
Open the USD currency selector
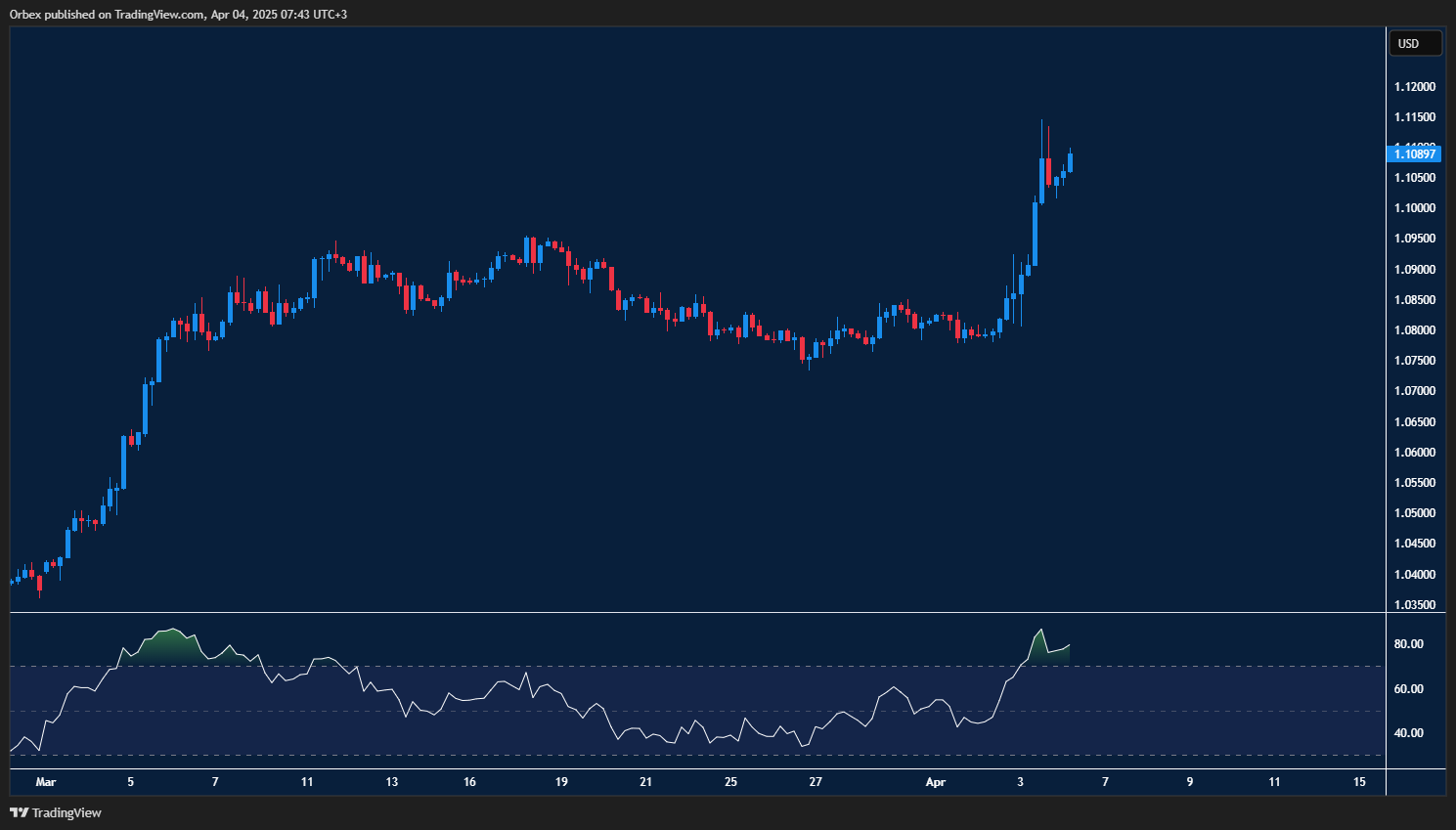tap(1414, 43)
